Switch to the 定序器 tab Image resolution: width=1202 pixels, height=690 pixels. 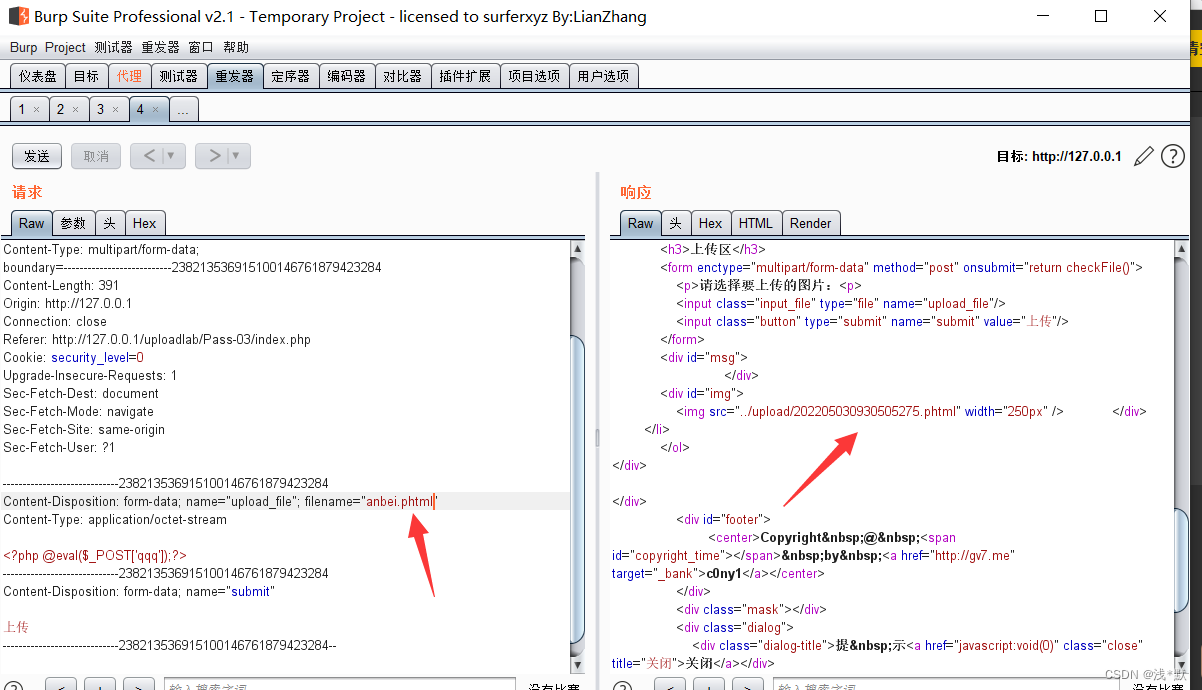pos(291,76)
